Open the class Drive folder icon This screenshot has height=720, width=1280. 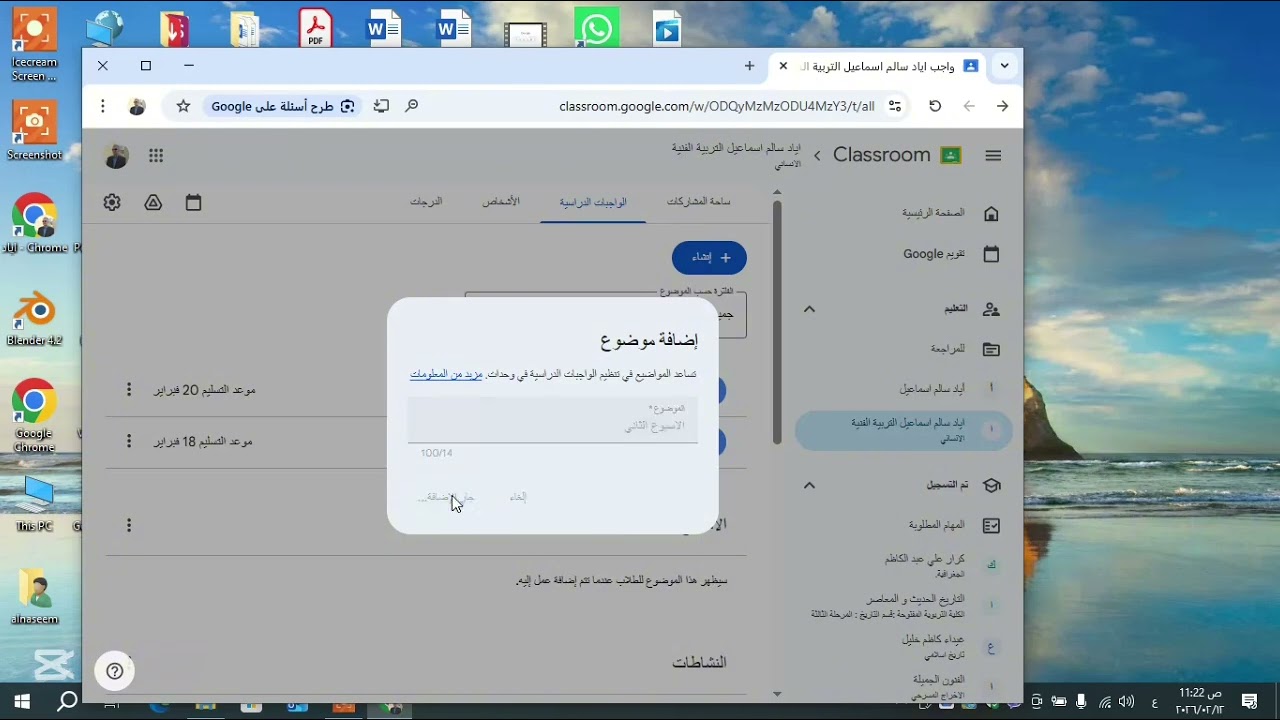(153, 202)
